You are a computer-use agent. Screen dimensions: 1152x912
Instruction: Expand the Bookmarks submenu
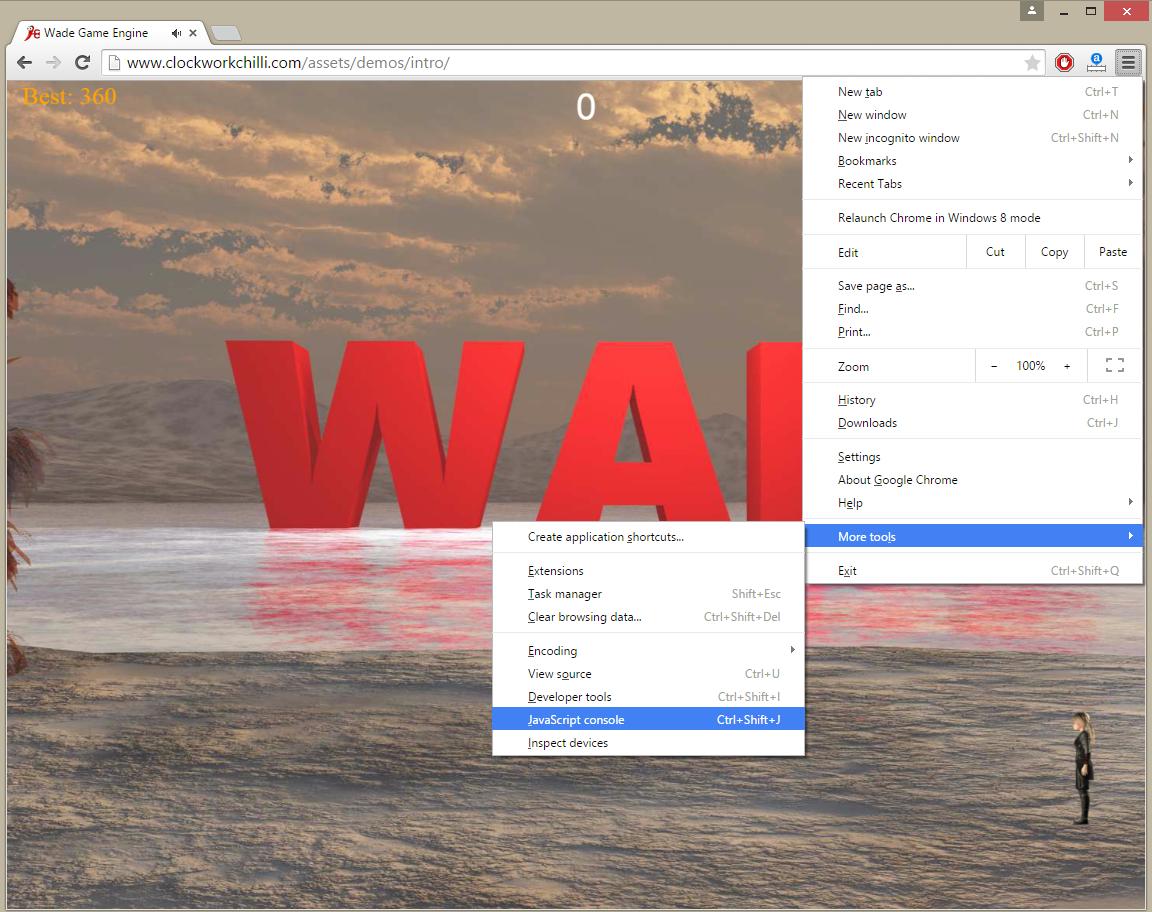[973, 160]
